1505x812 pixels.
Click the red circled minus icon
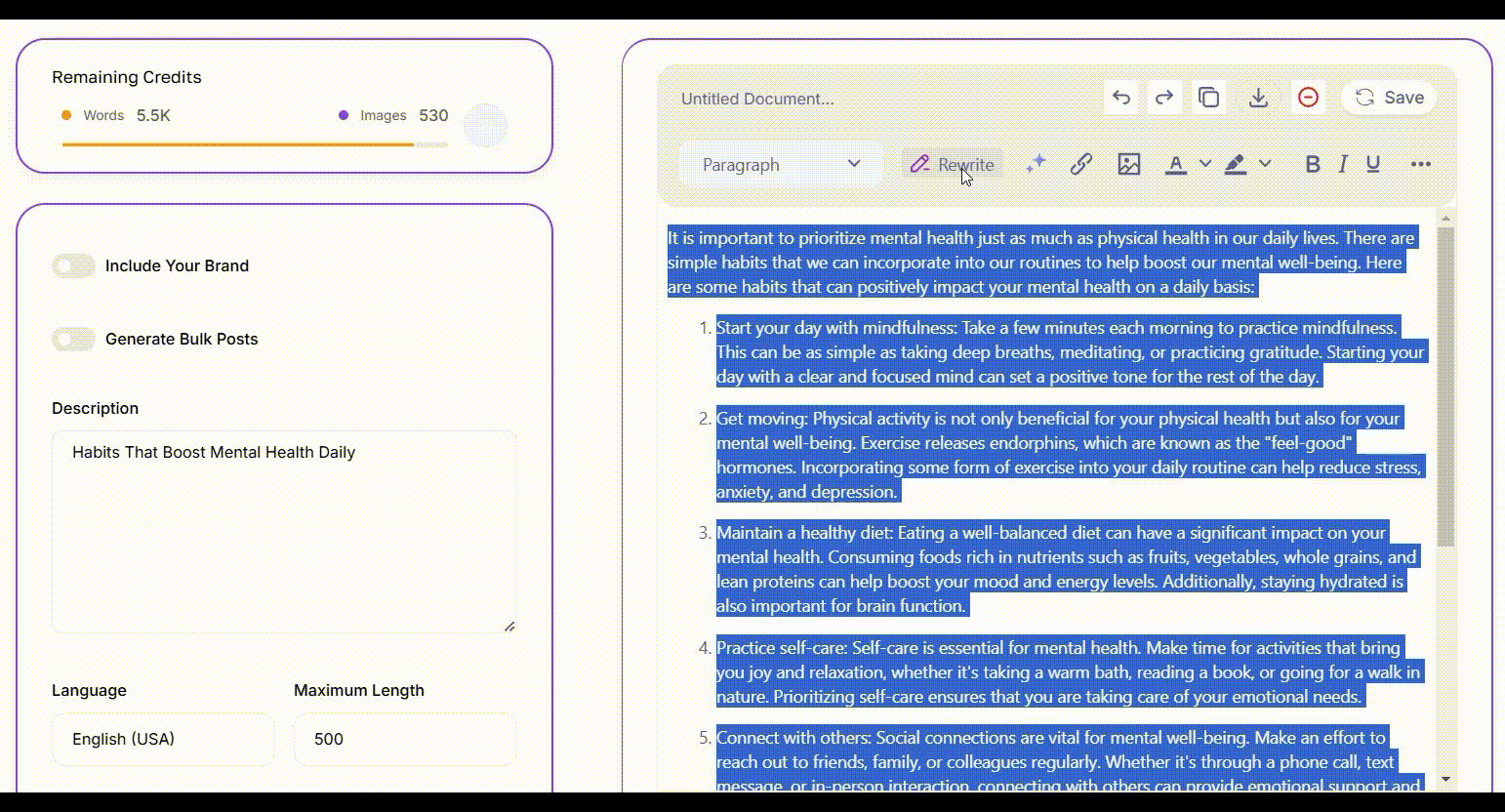[x=1308, y=98]
